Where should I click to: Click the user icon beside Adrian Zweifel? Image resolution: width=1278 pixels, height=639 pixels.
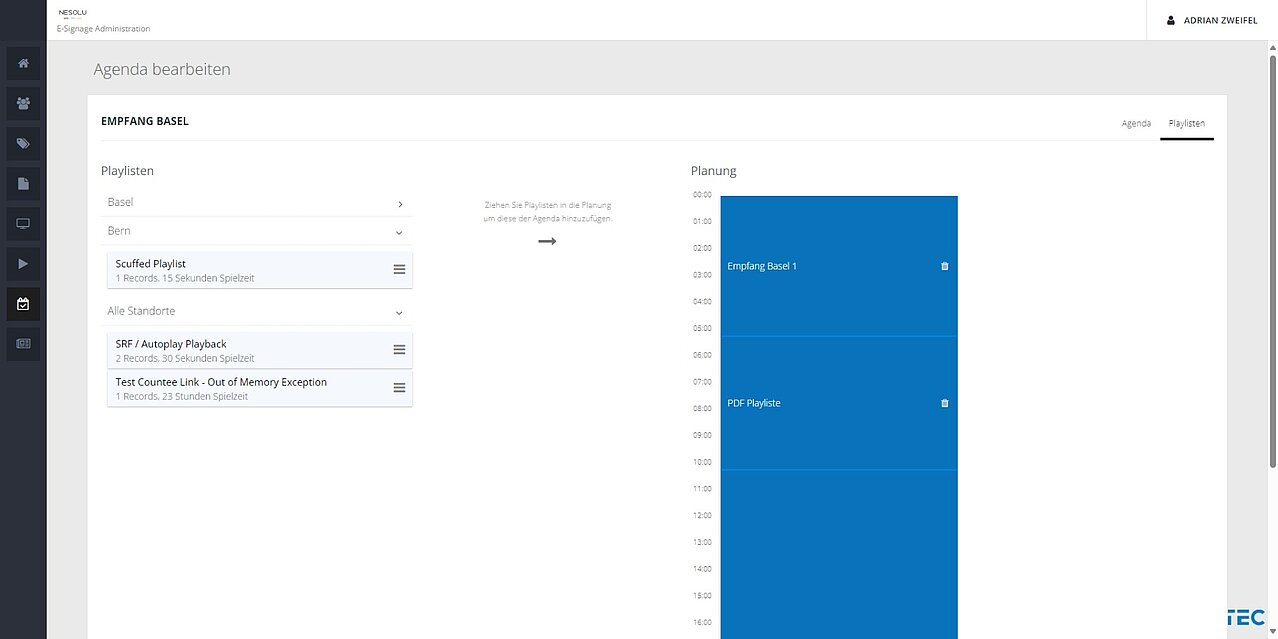(x=1171, y=20)
